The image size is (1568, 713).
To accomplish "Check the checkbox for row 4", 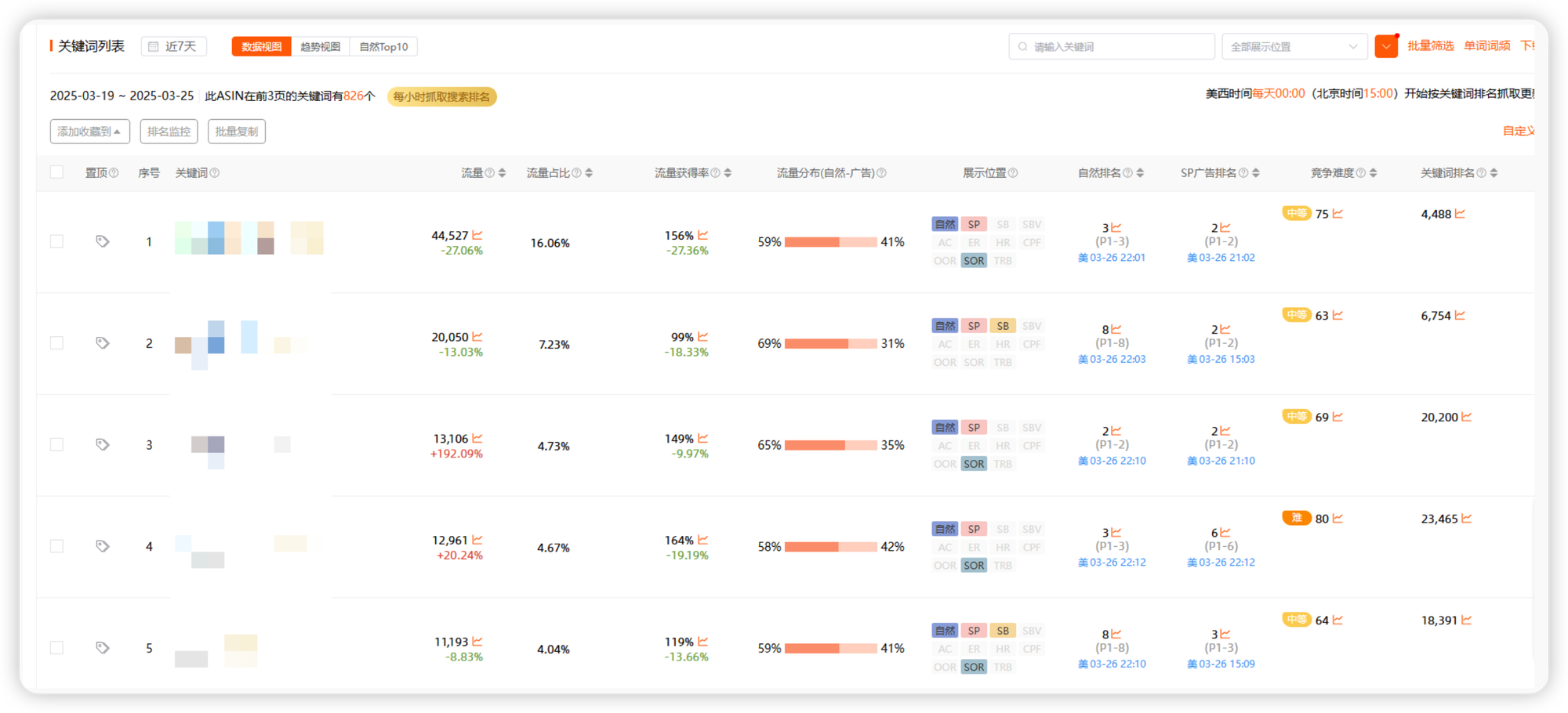I will coord(56,546).
